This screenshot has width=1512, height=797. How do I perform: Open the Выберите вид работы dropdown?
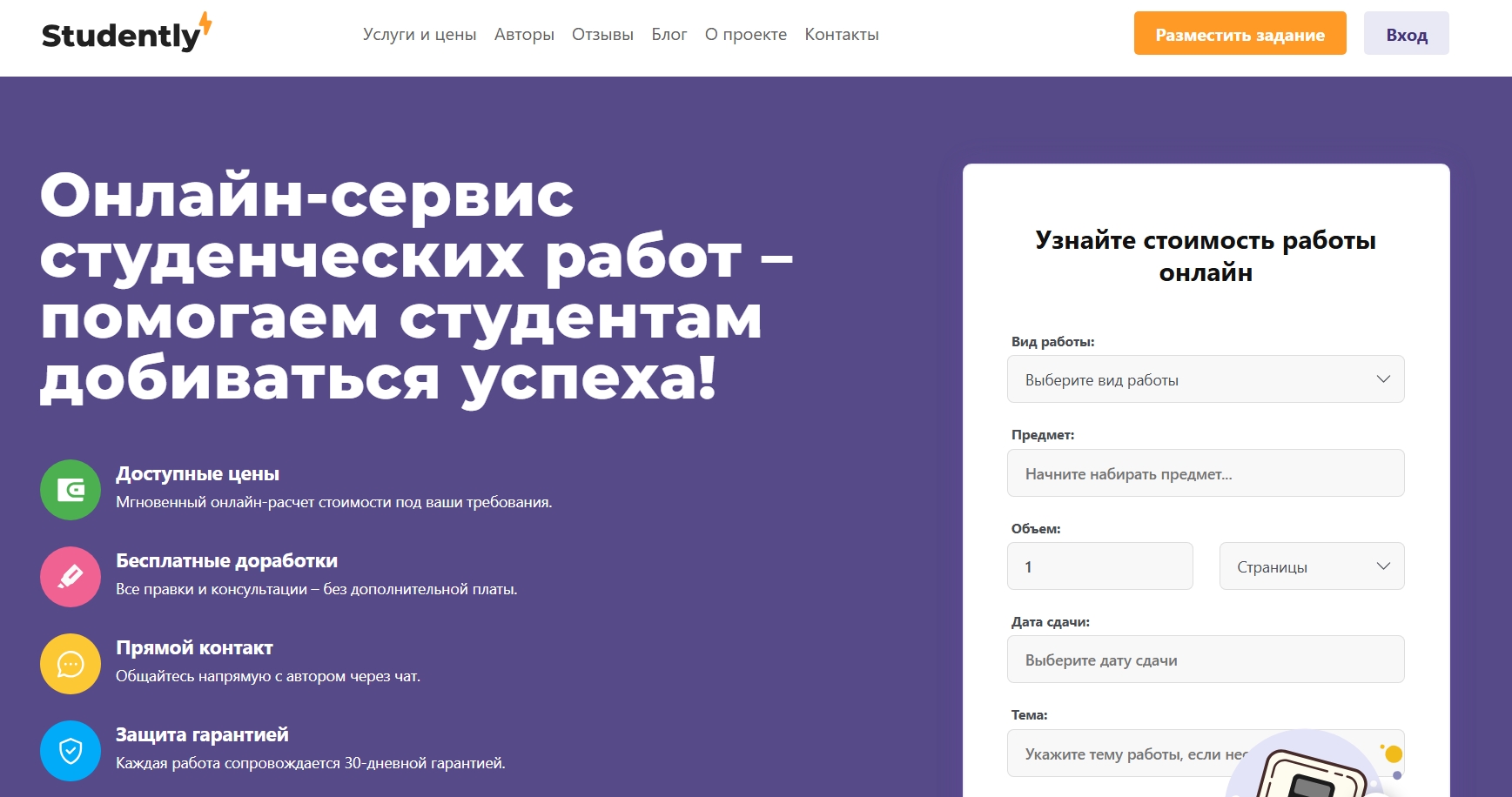coord(1206,379)
